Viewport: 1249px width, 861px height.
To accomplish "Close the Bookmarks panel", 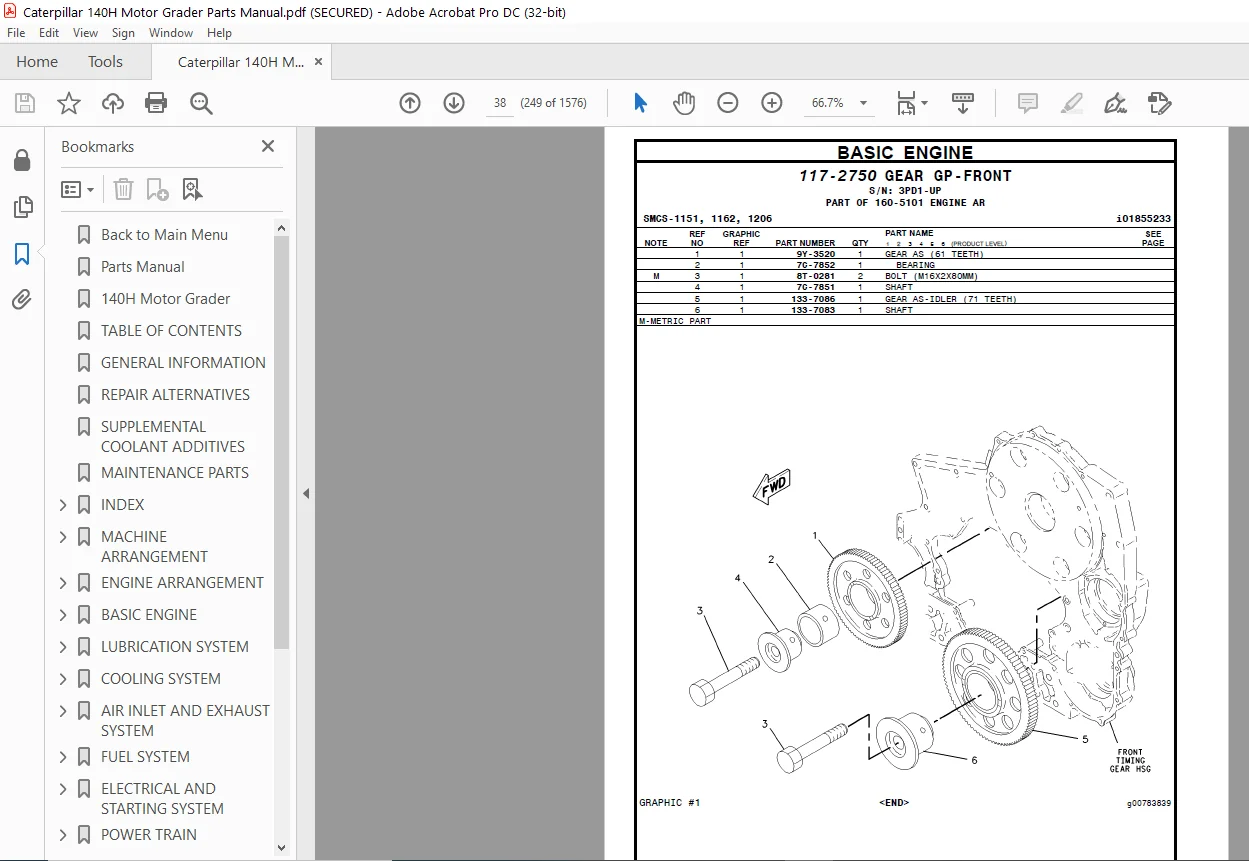I will tap(268, 146).
